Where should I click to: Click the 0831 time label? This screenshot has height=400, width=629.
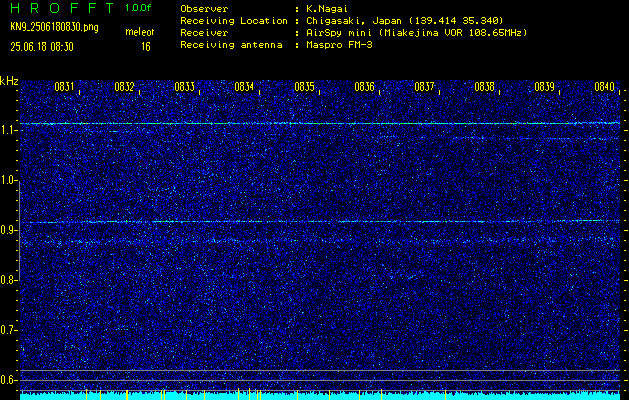[64, 87]
